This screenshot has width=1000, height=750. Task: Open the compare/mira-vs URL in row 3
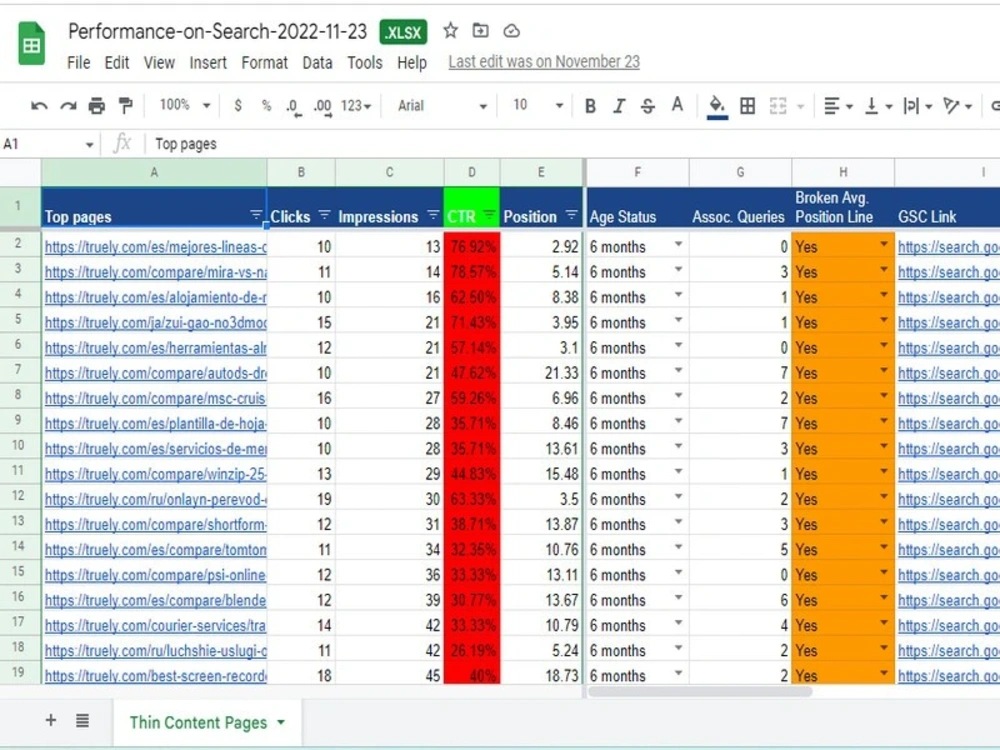[x=155, y=272]
